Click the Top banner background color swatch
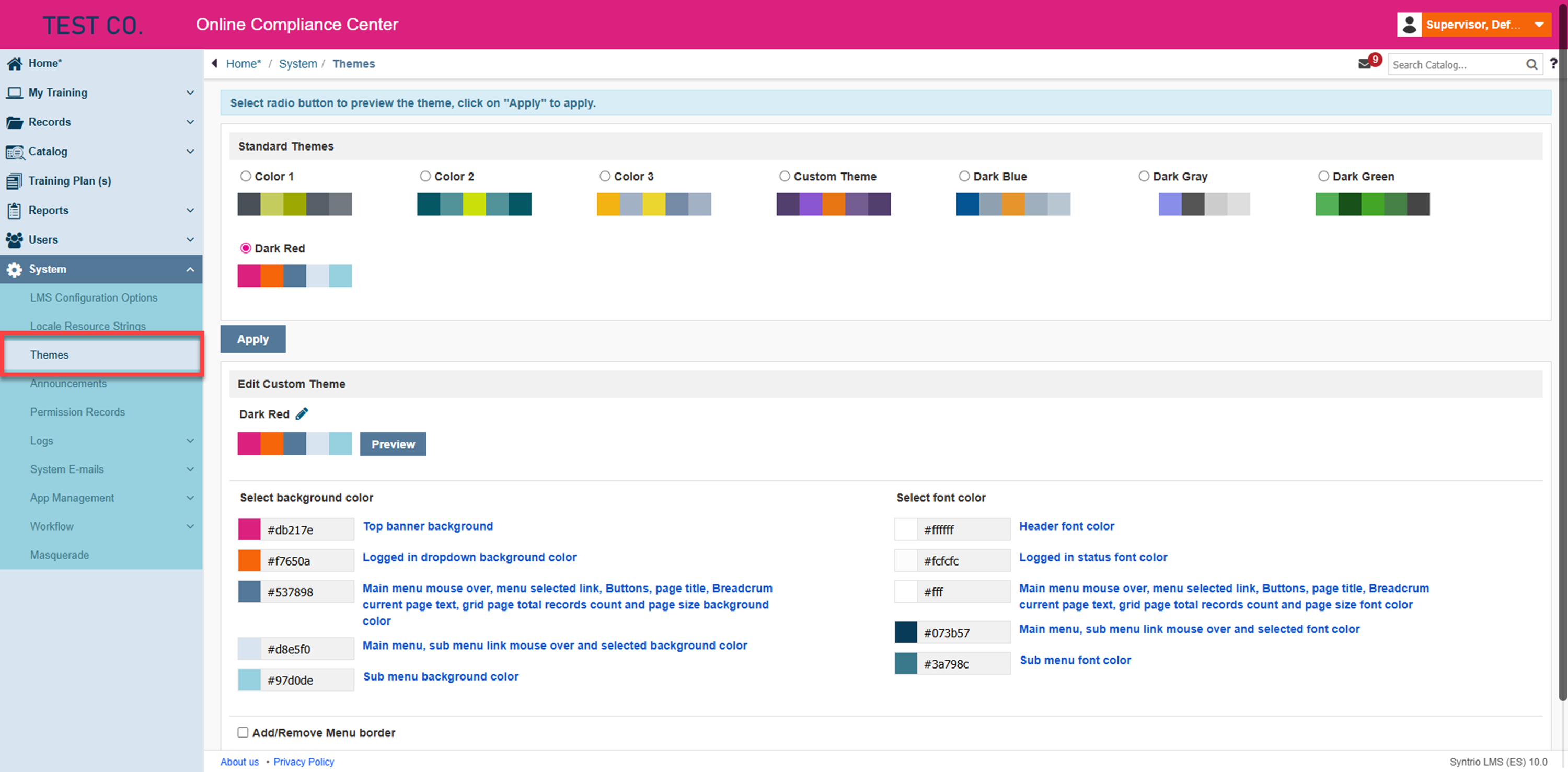This screenshot has width=1568, height=772. (x=249, y=529)
